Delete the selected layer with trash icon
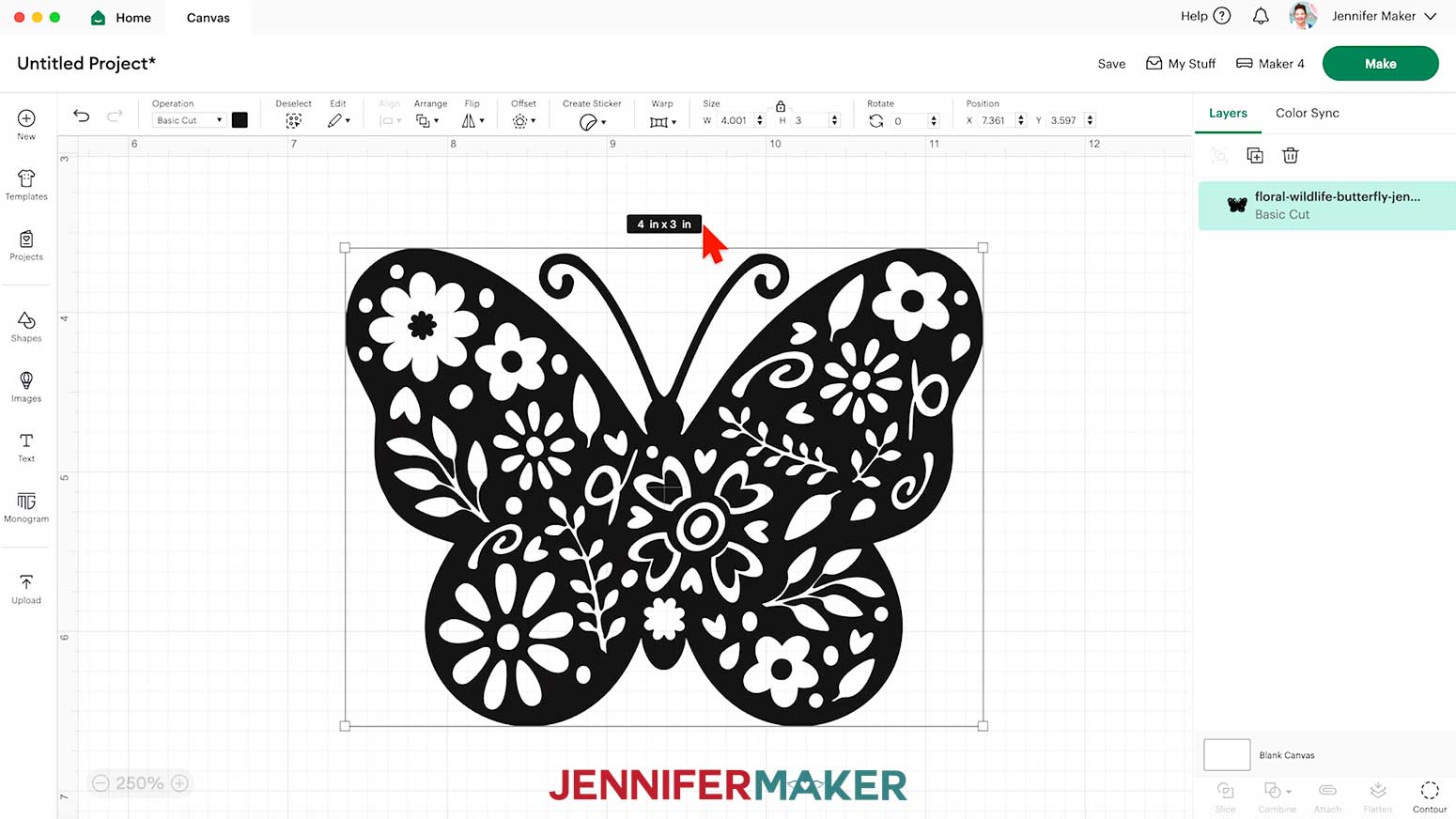Image resolution: width=1456 pixels, height=819 pixels. click(x=1291, y=156)
